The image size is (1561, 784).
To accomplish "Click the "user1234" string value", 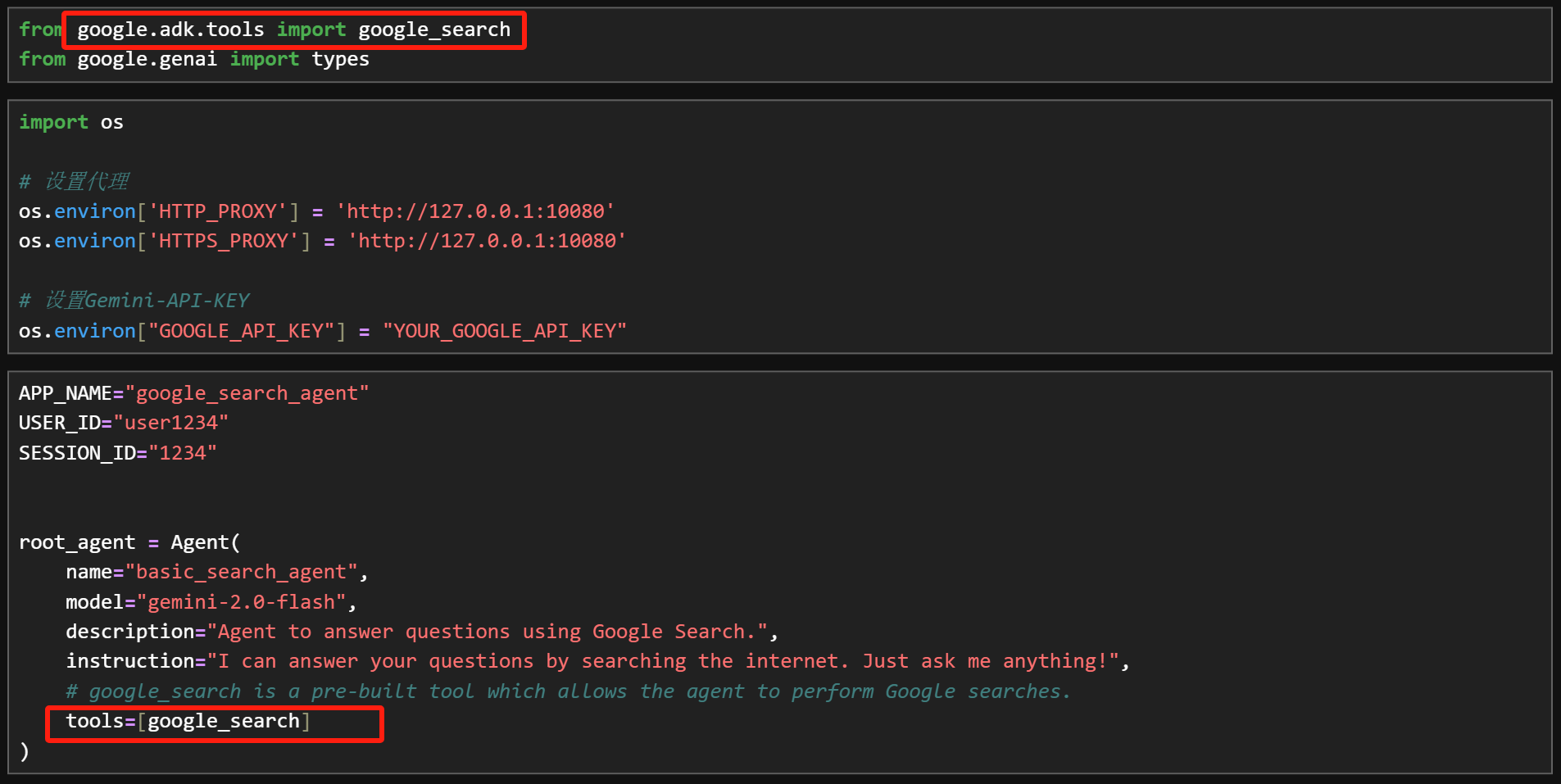I will [170, 423].
